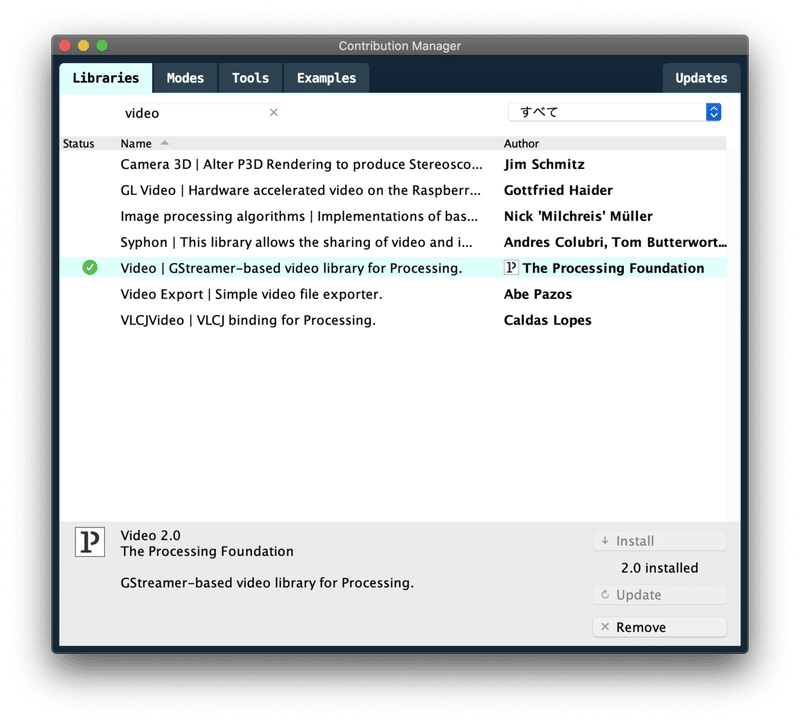The height and width of the screenshot is (722, 800).
Task: Click the '2.0 installed' status text
Action: [660, 568]
